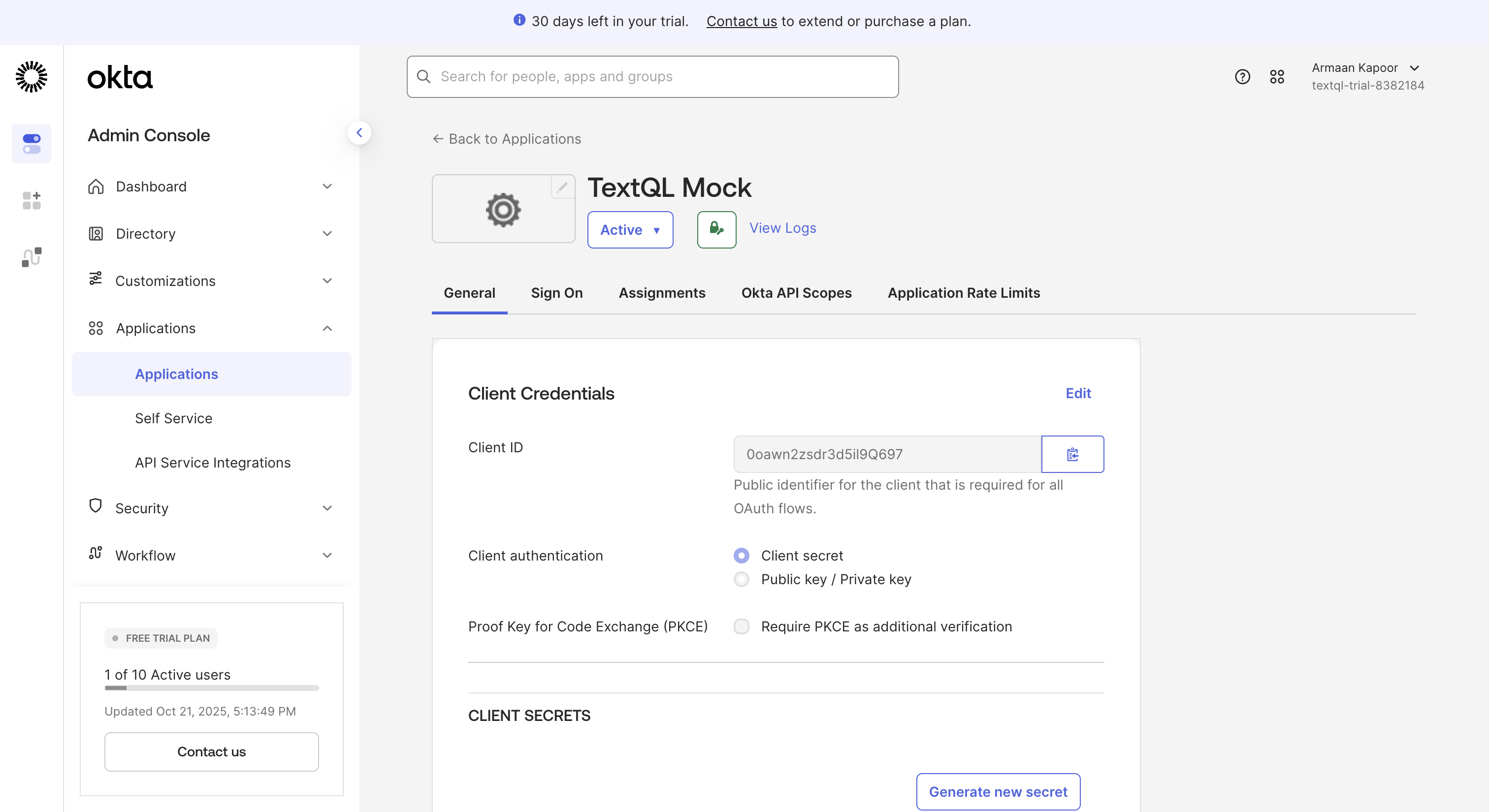This screenshot has height=812, width=1489.
Task: Open the Okta API Scopes tab
Action: [x=796, y=293]
